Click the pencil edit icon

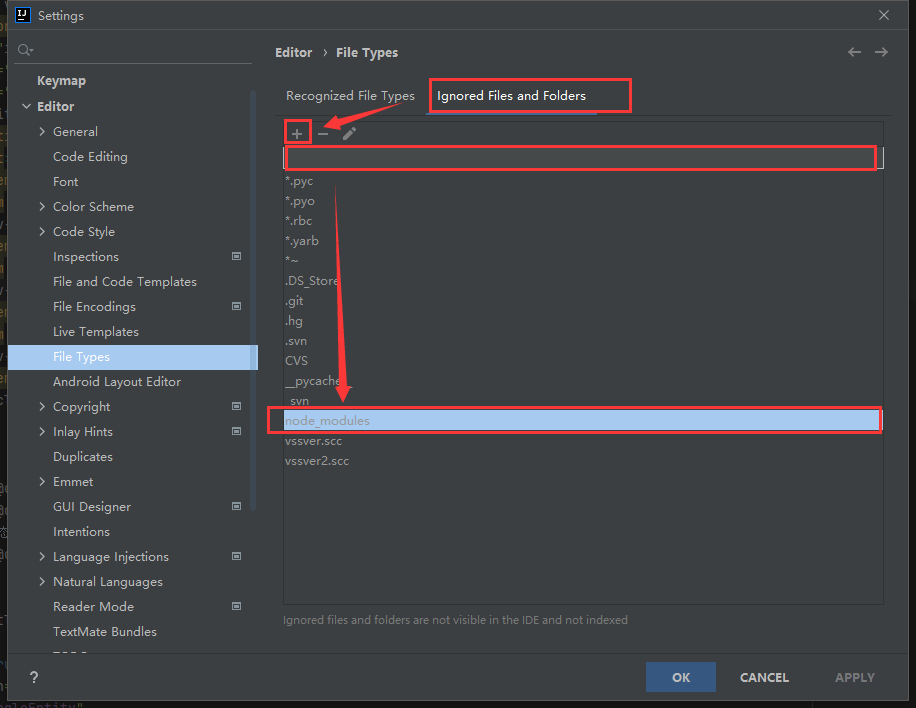349,134
